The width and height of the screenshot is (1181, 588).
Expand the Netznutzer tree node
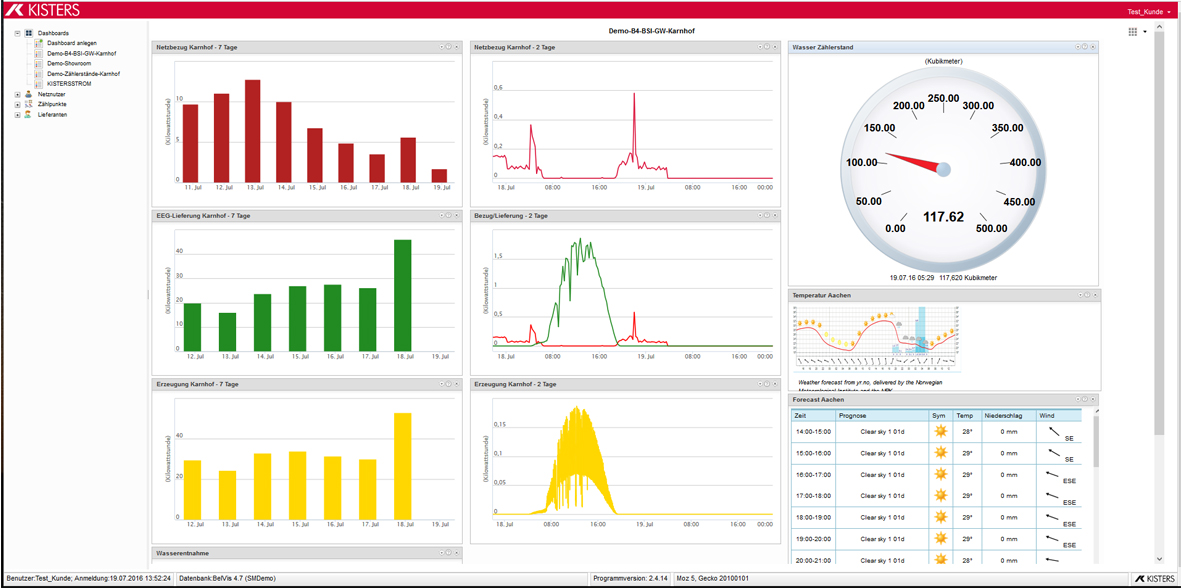[17, 94]
